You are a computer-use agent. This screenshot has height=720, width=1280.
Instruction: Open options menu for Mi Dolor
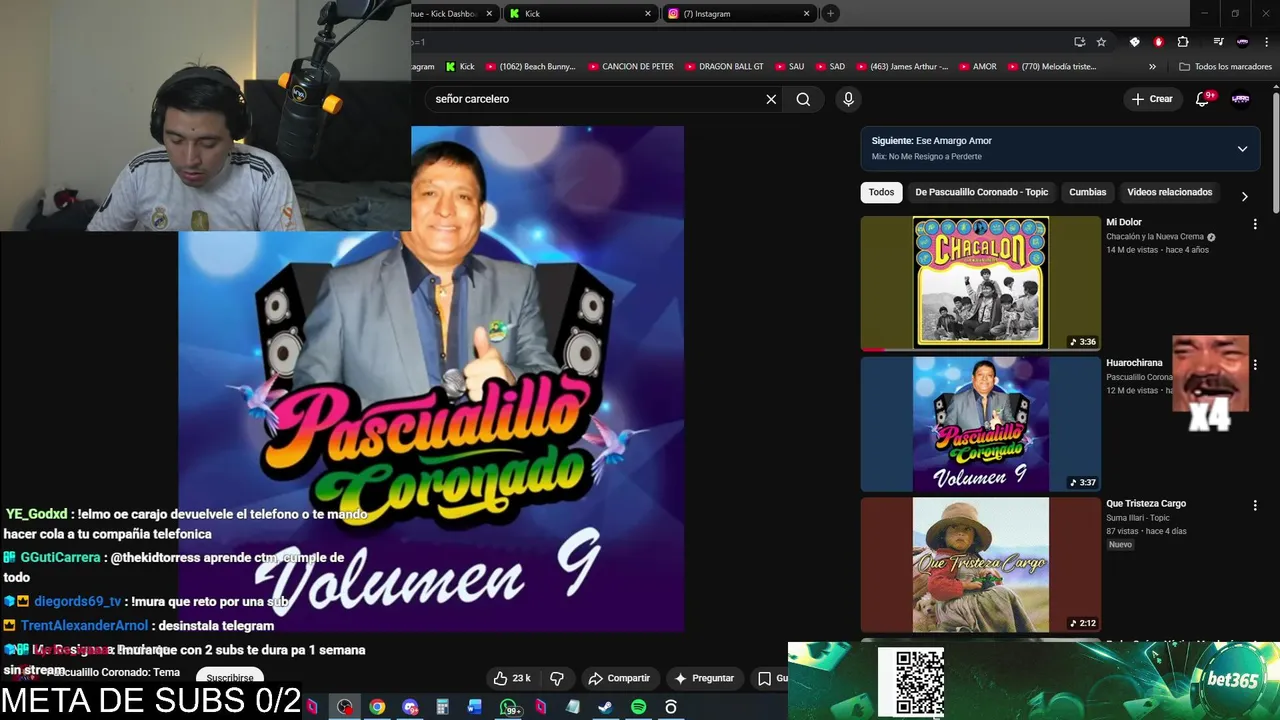pos(1255,225)
